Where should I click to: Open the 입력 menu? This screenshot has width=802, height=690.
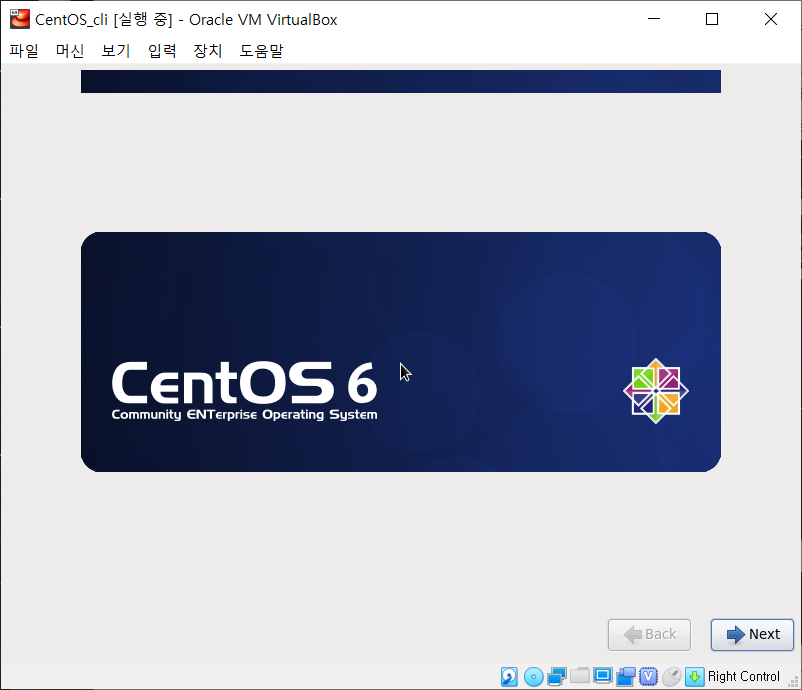point(162,51)
